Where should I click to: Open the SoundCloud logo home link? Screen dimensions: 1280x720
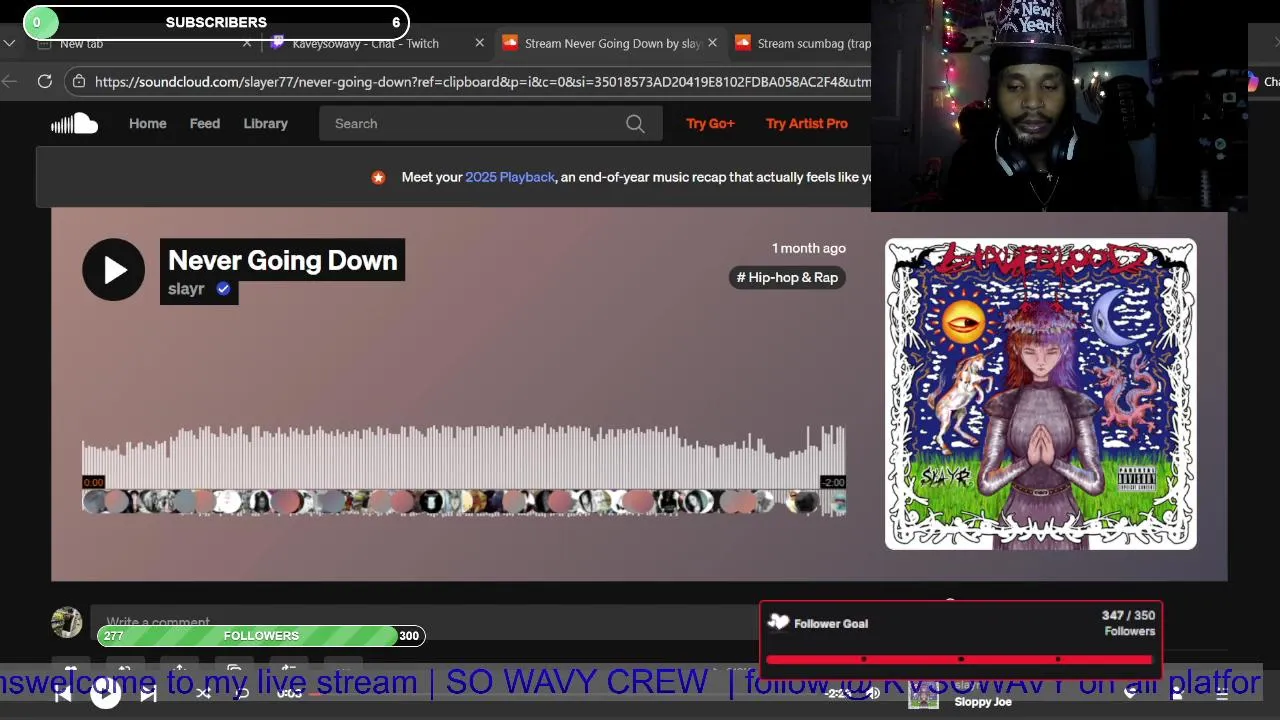coord(74,124)
